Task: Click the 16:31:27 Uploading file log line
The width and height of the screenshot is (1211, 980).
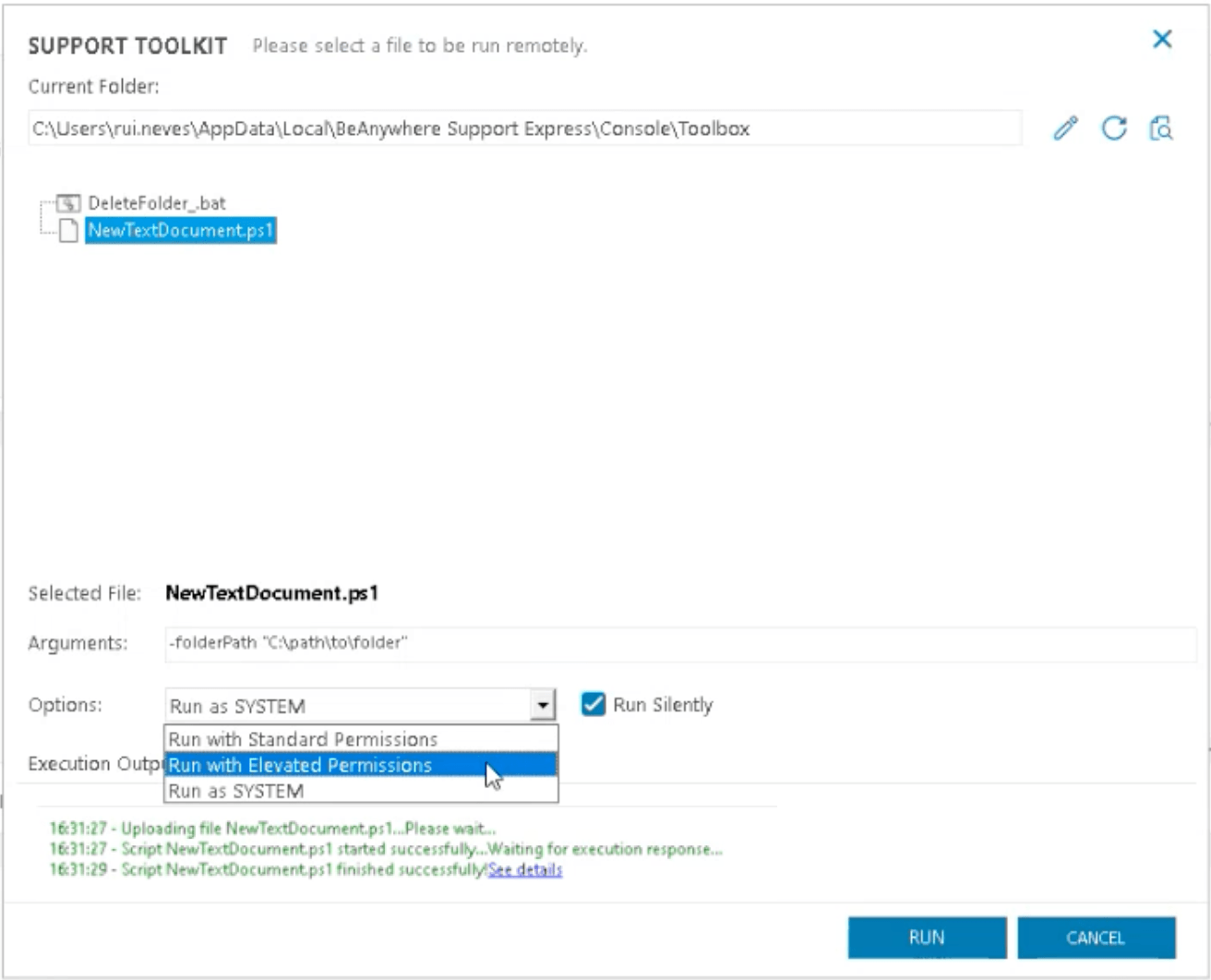Action: [x=272, y=829]
